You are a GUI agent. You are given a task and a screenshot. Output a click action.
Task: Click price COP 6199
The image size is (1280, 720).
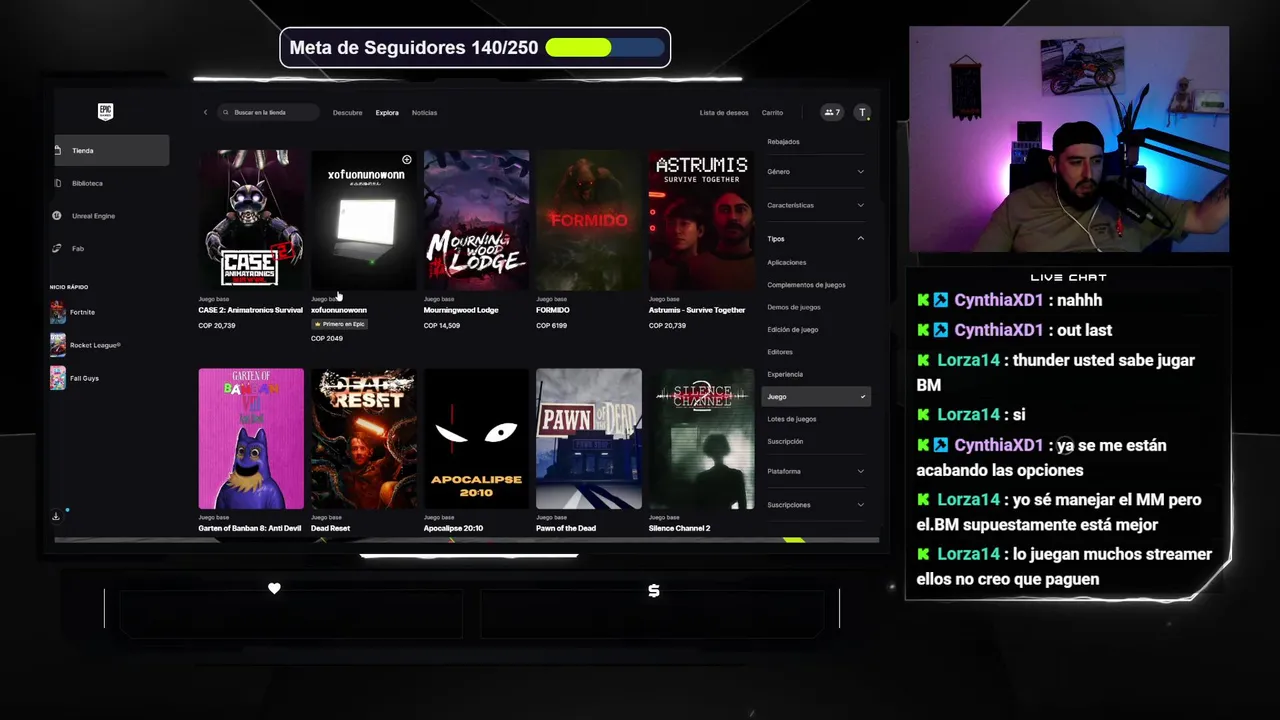tap(552, 325)
